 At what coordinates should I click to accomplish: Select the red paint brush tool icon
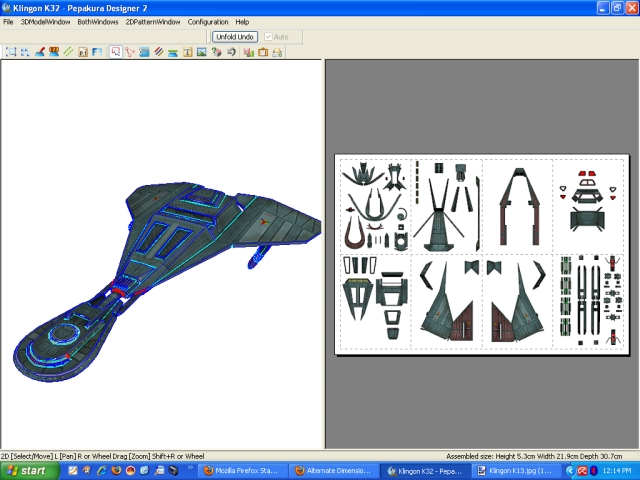pos(40,52)
